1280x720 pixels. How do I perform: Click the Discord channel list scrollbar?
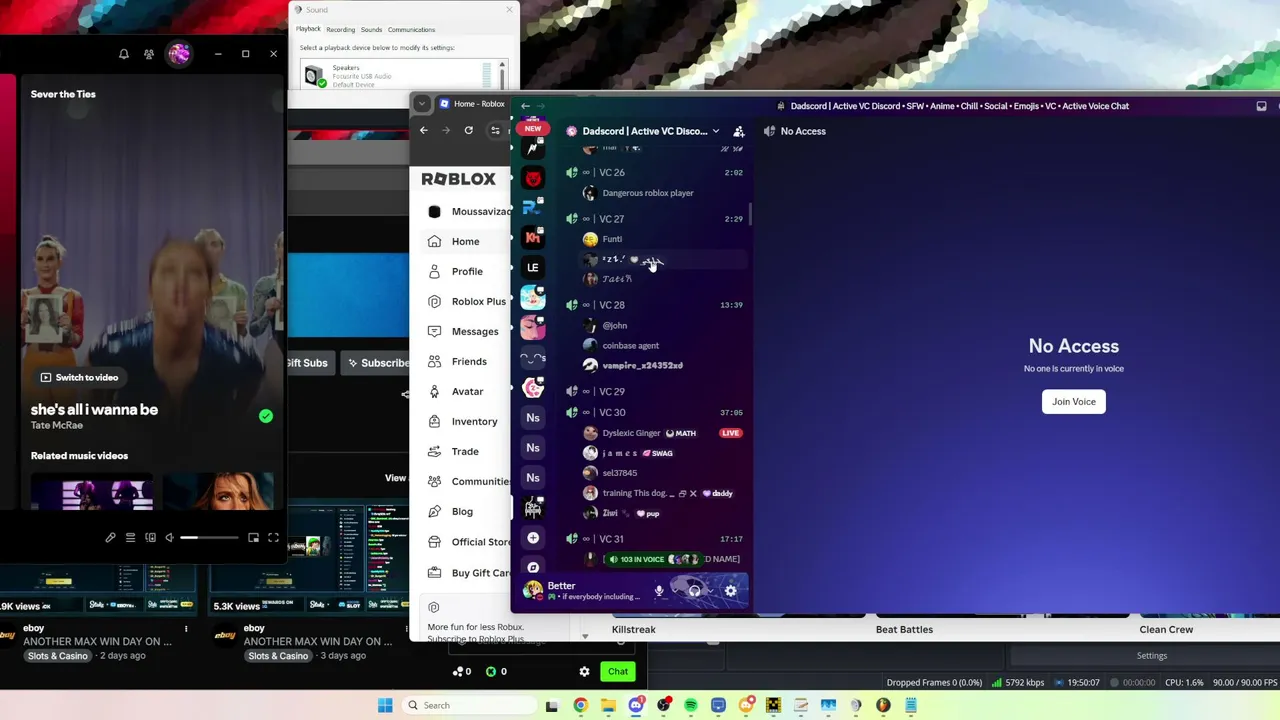749,214
